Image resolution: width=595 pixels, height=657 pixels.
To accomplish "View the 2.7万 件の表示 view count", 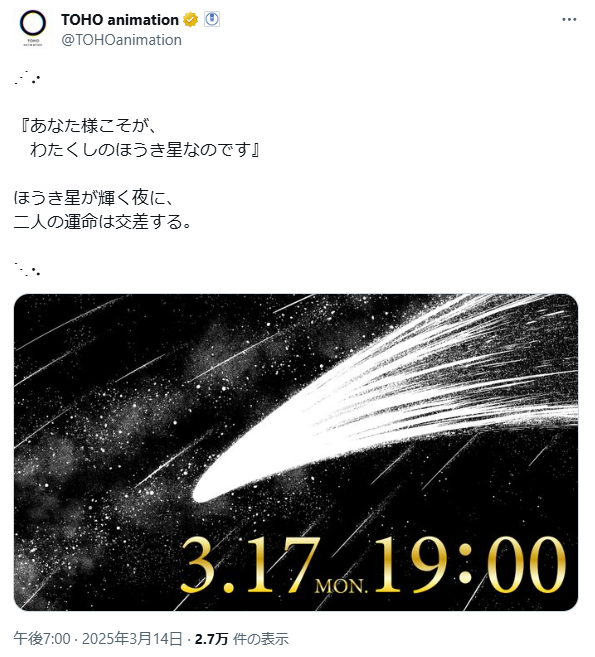I will [x=242, y=639].
